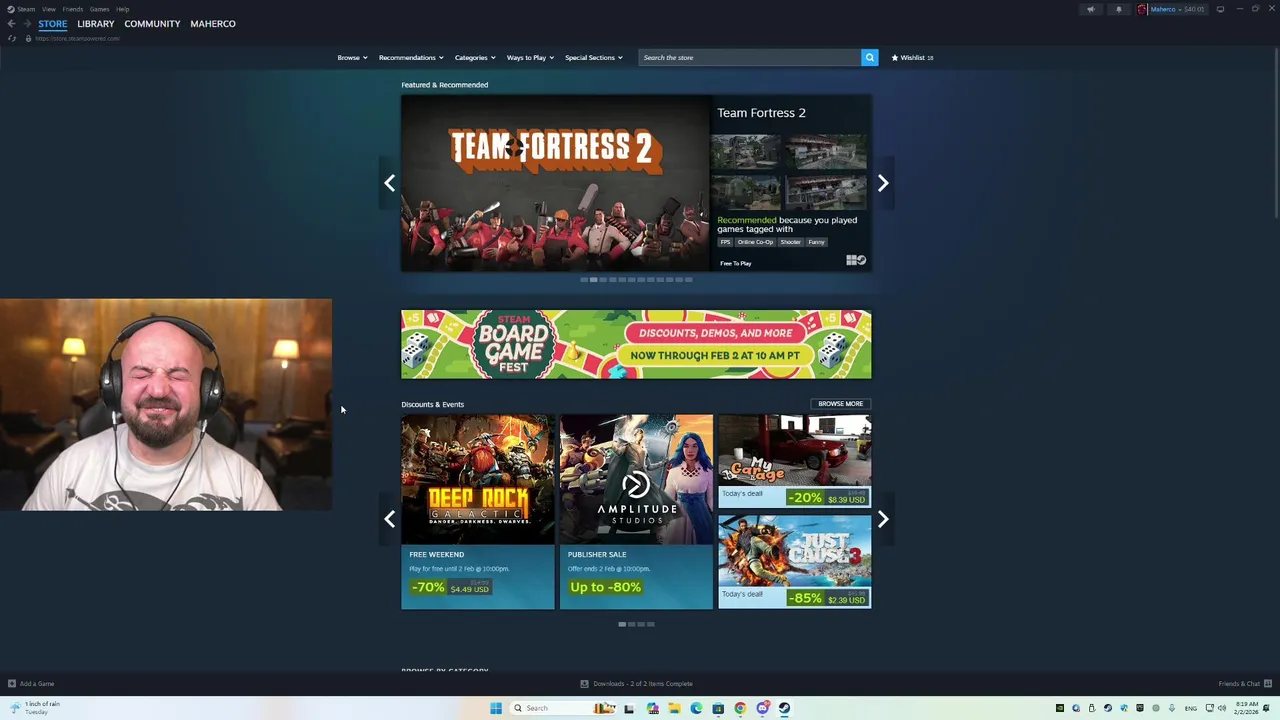1280x720 pixels.
Task: Expand the Ways to Play dropdown
Action: point(530,57)
